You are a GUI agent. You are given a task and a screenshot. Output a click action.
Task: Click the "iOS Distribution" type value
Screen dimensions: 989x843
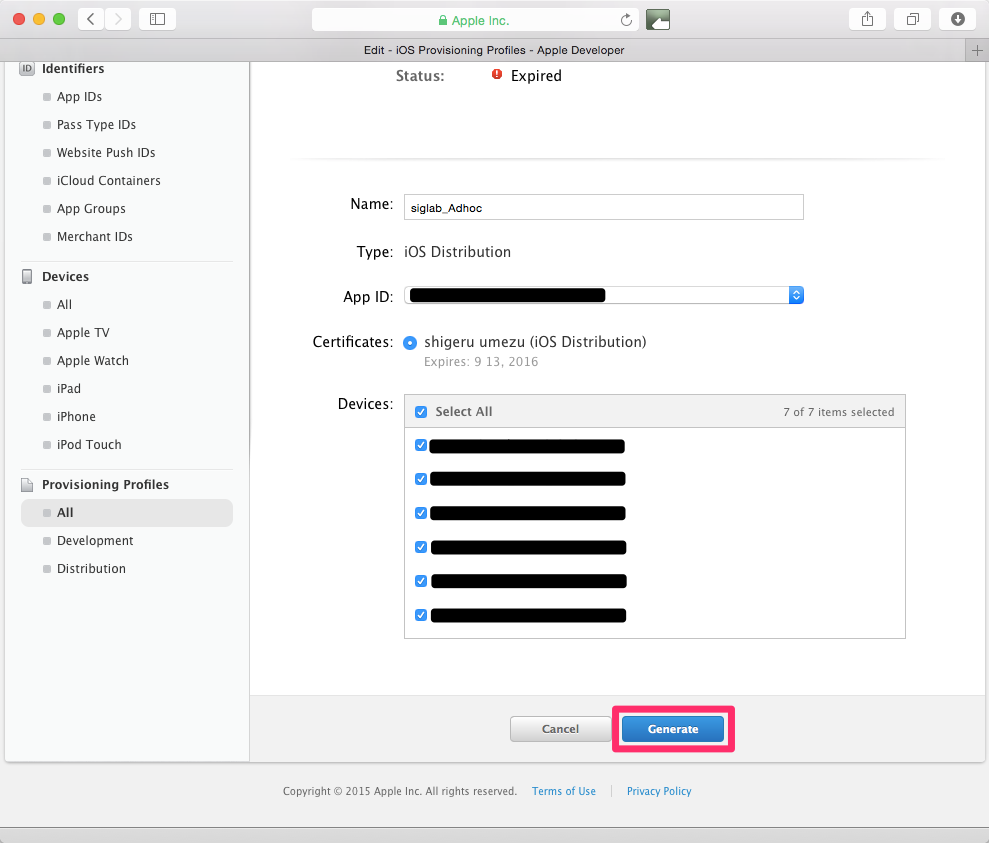[x=457, y=252]
